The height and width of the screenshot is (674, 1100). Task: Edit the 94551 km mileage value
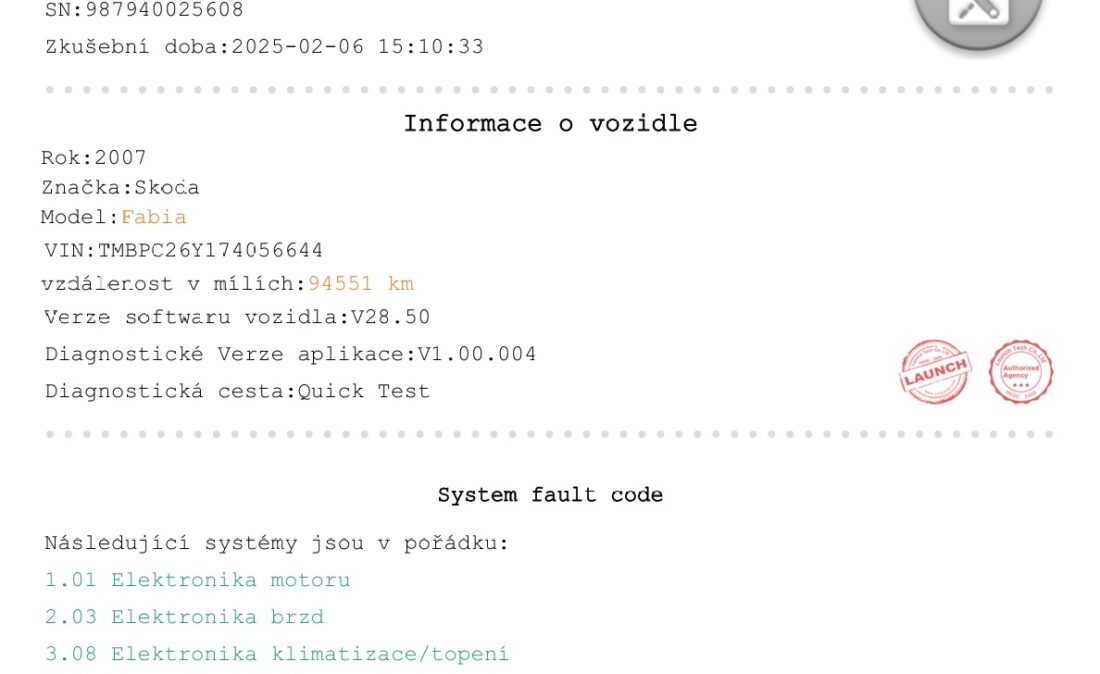click(x=361, y=283)
